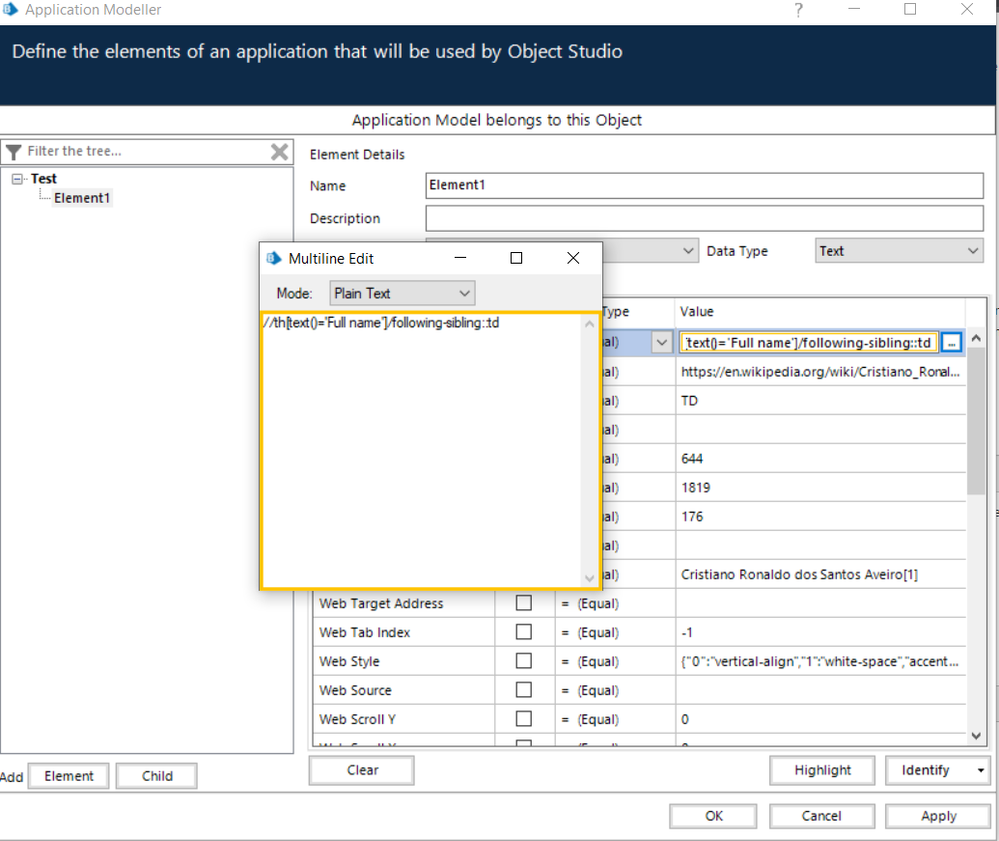This screenshot has height=841, width=999.
Task: Select Element1 in the tree
Action: [x=82, y=198]
